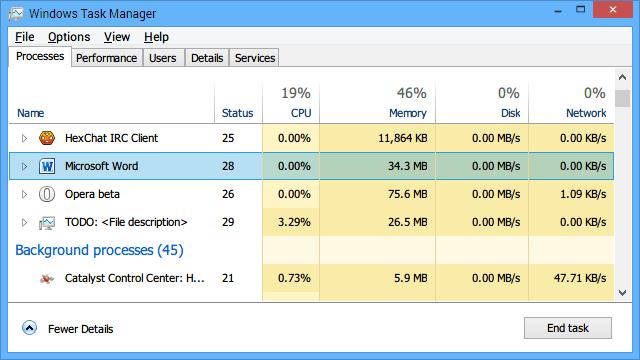
Task: Click the scrollbar up arrow
Action: pos(622,77)
